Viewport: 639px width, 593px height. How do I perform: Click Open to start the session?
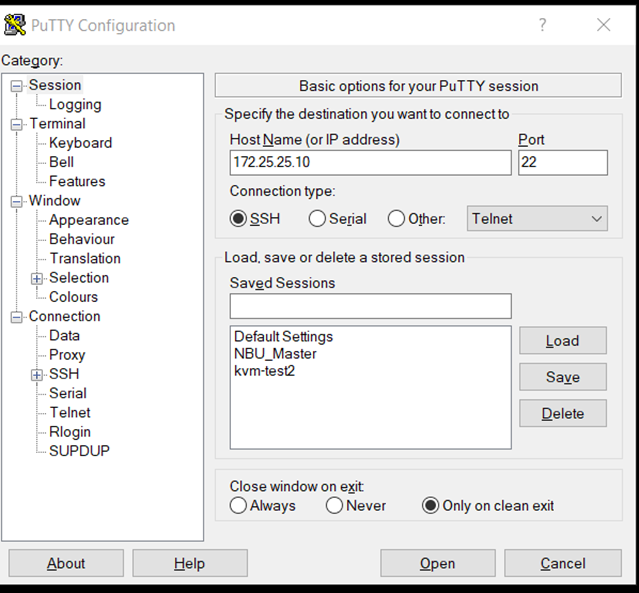coord(438,563)
